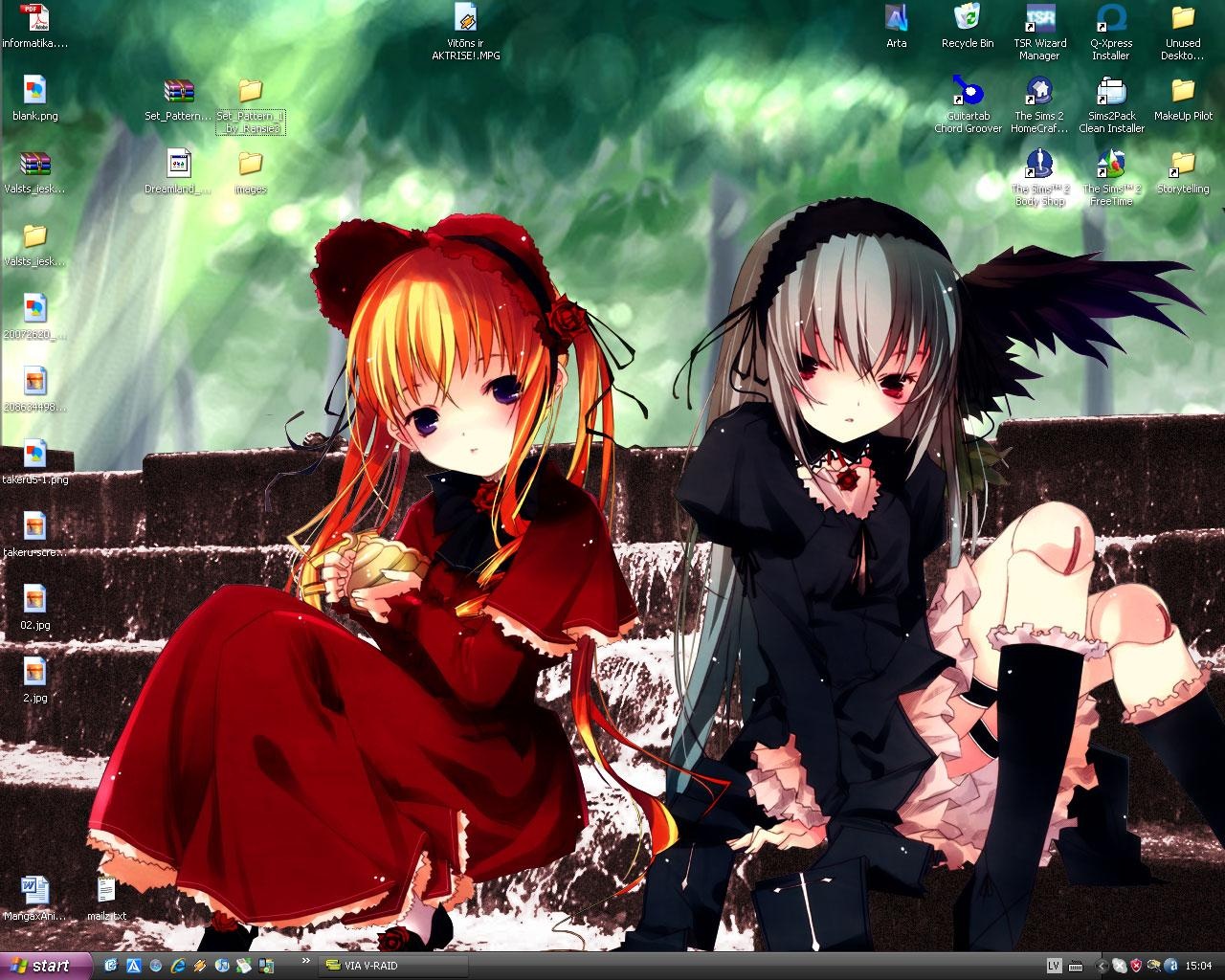Screen dimensions: 1225x980
Task: Click the grey X tray icon
Action: [1120, 966]
